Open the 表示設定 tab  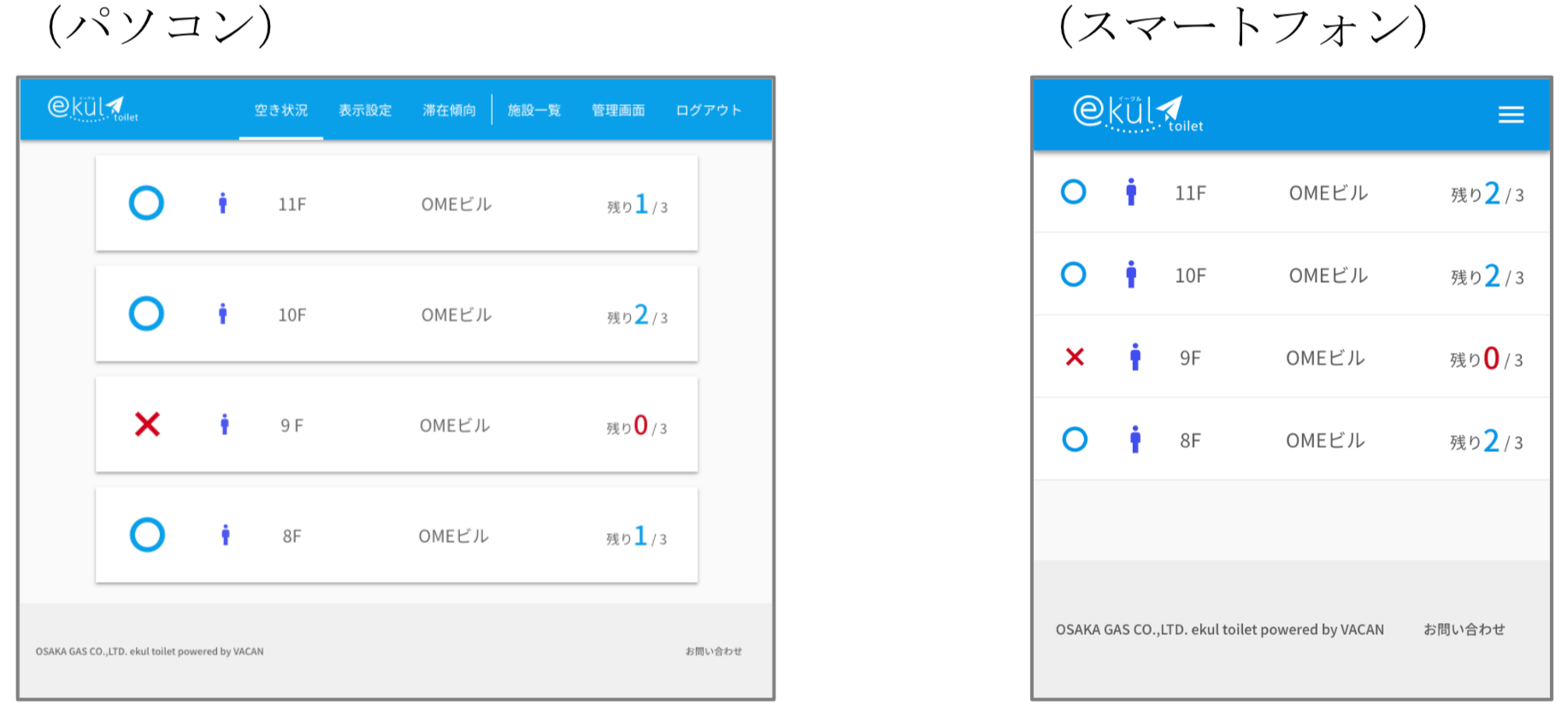click(365, 110)
